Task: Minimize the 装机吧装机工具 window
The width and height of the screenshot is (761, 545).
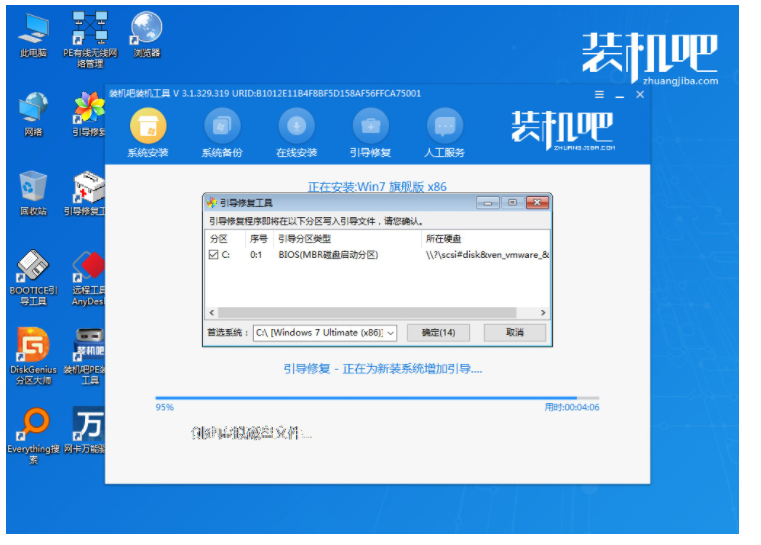Action: click(x=620, y=95)
